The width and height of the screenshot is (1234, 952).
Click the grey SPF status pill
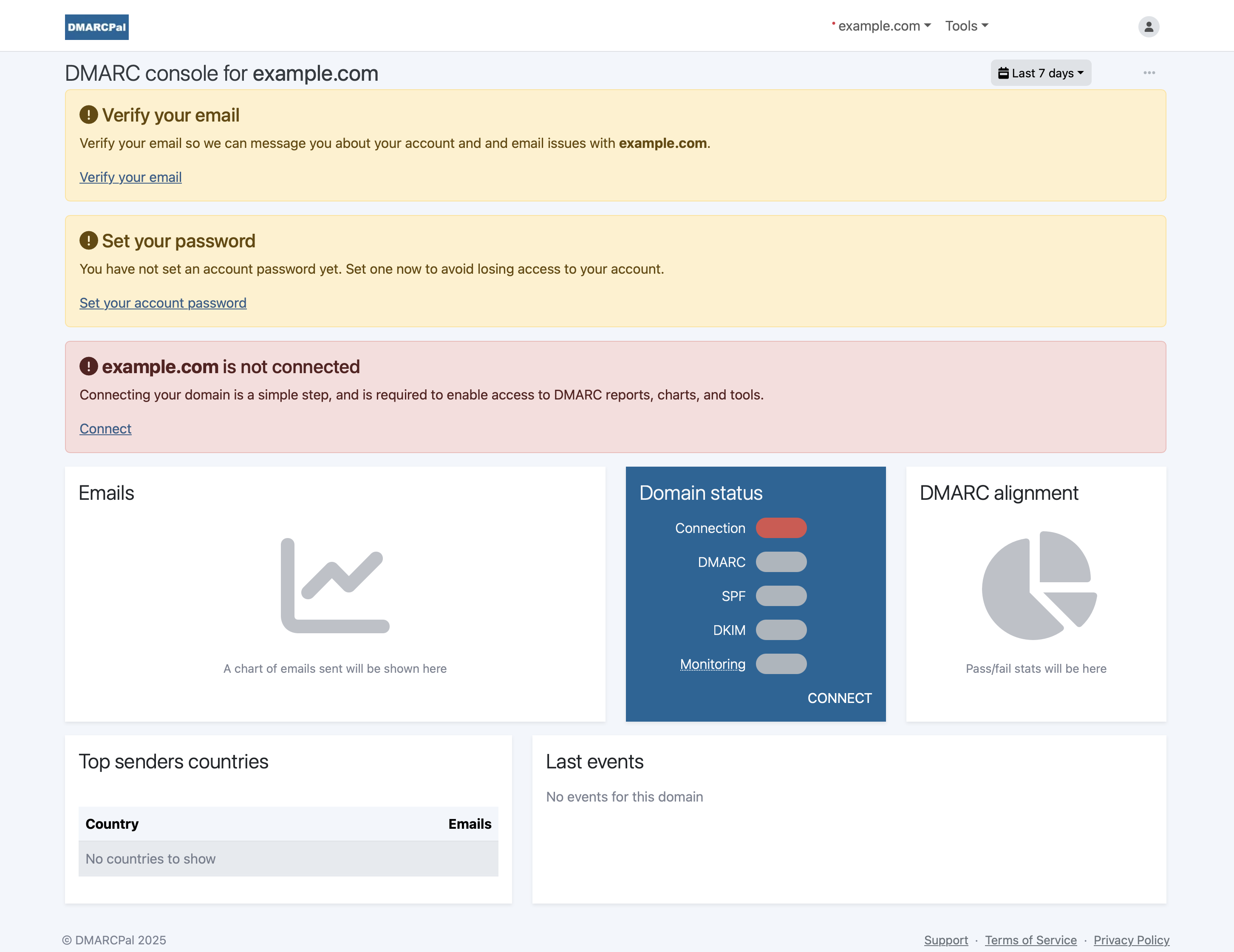point(781,595)
